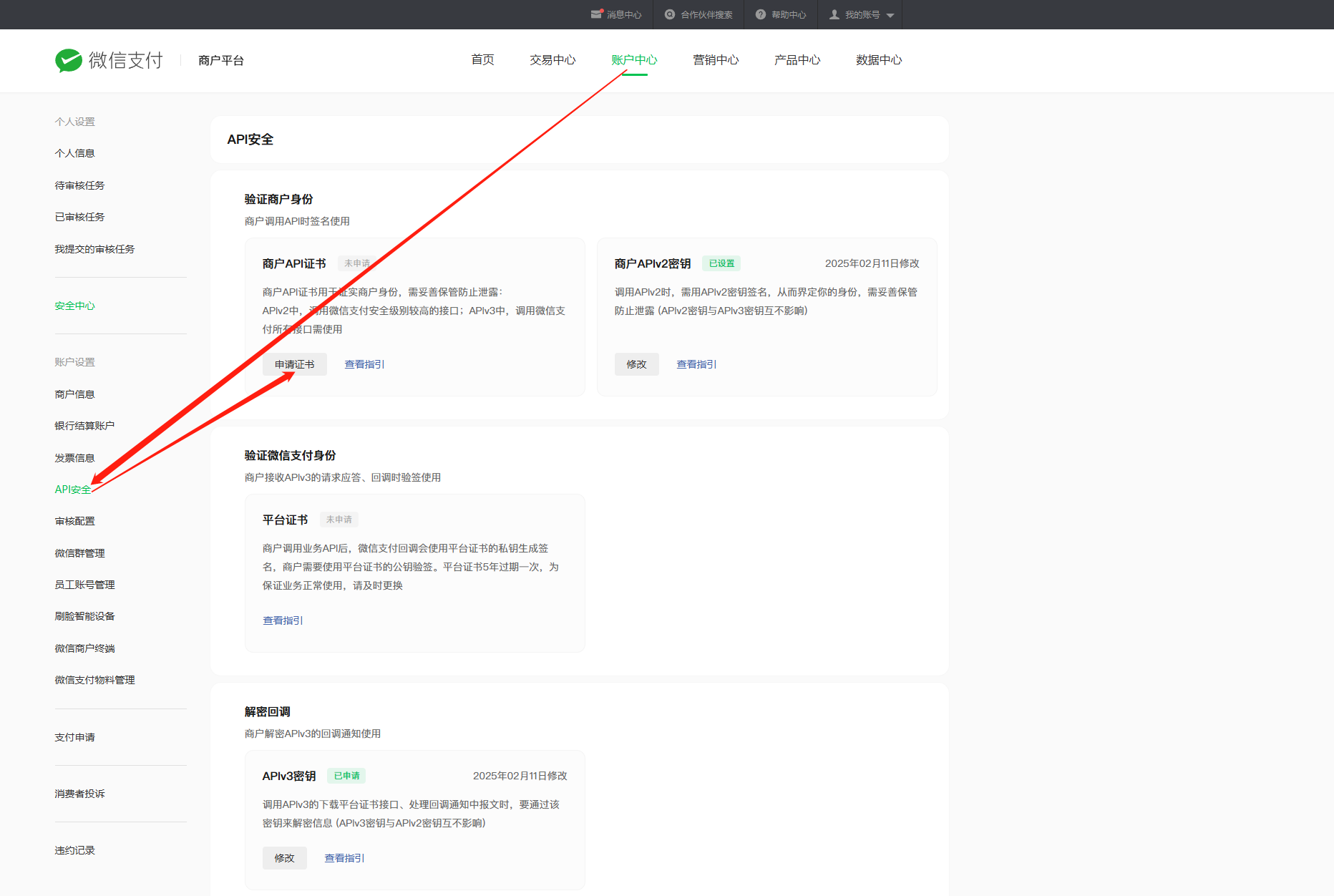The image size is (1334, 896).
Task: Open the 产品中心 tab
Action: (x=797, y=60)
